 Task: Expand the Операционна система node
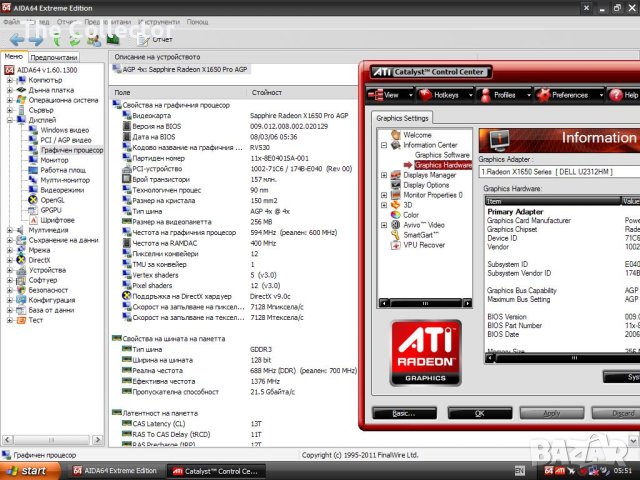[x=9, y=100]
